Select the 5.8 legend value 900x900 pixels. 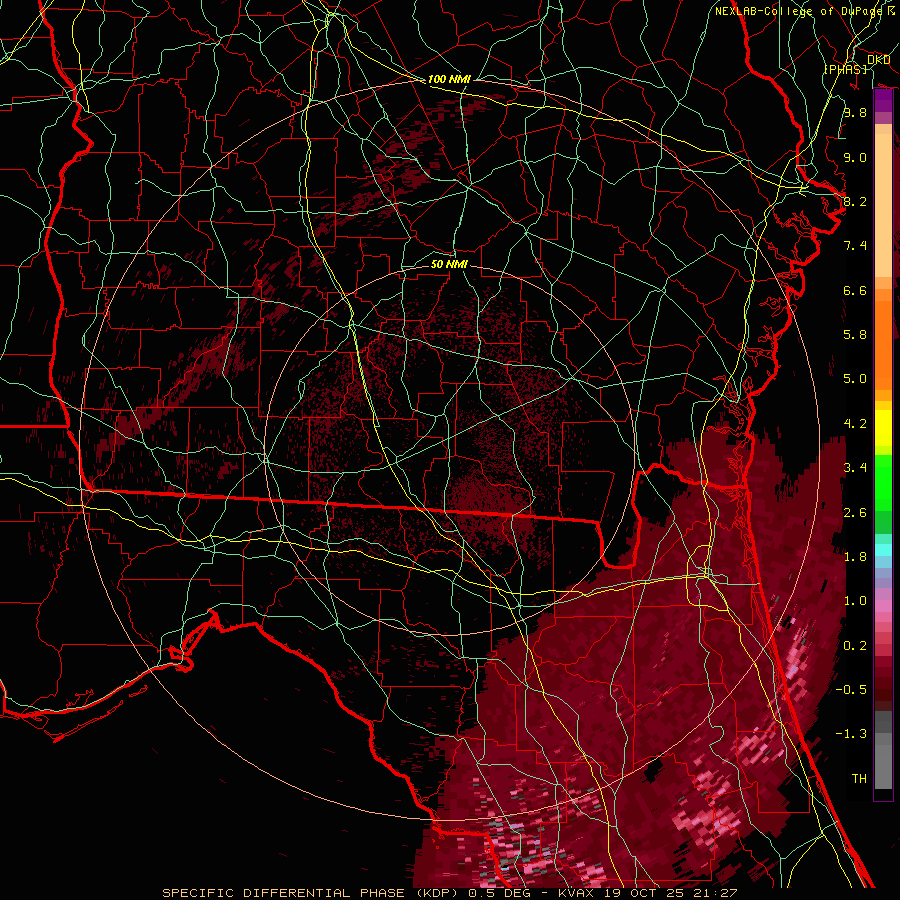pyautogui.click(x=855, y=335)
